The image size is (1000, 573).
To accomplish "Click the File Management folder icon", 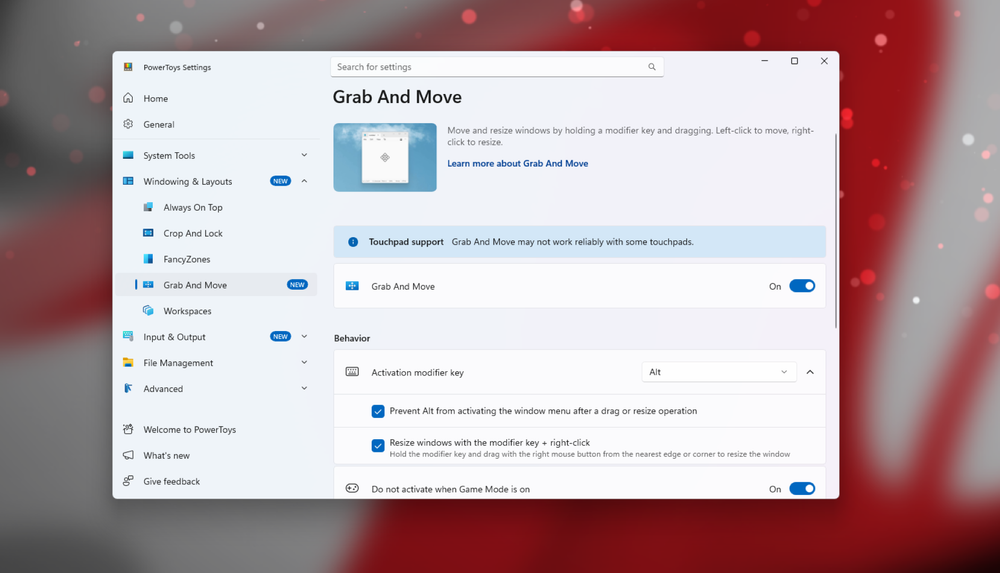I will (128, 362).
